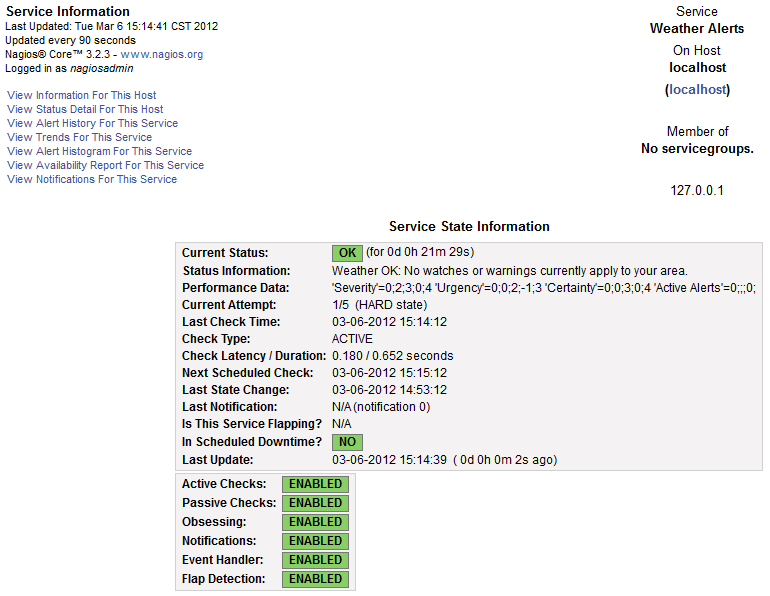Image resolution: width=770 pixels, height=596 pixels.
Task: Open View Alert Histogram For This Service
Action: (x=99, y=152)
